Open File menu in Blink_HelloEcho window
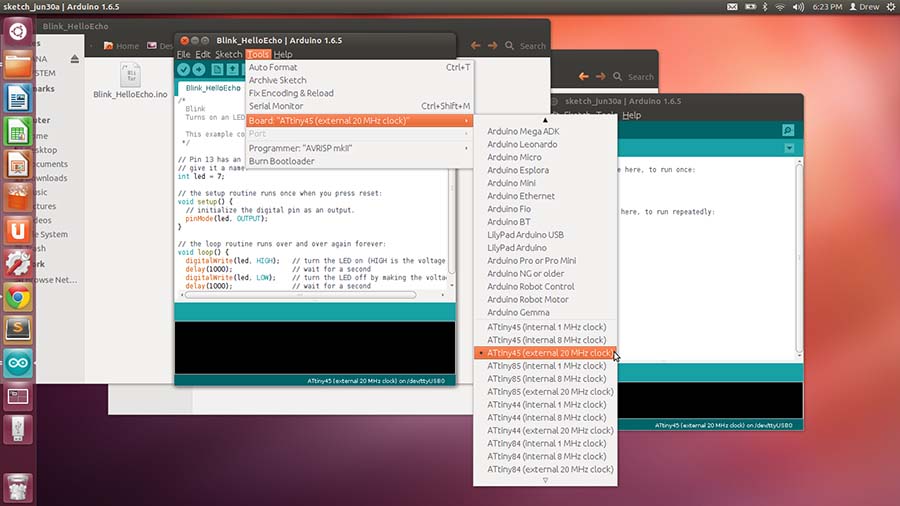 [183, 54]
